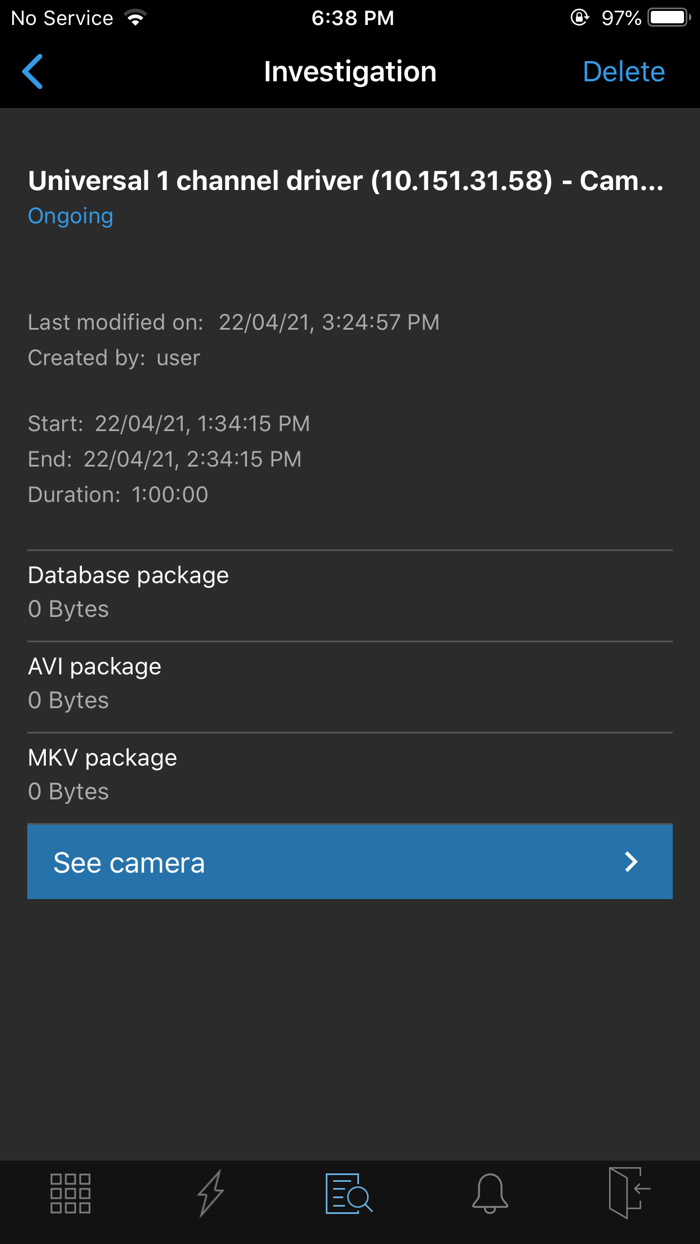Screen dimensions: 700x1244
Task: Tap the Wi-Fi status icon
Action: pos(136,18)
